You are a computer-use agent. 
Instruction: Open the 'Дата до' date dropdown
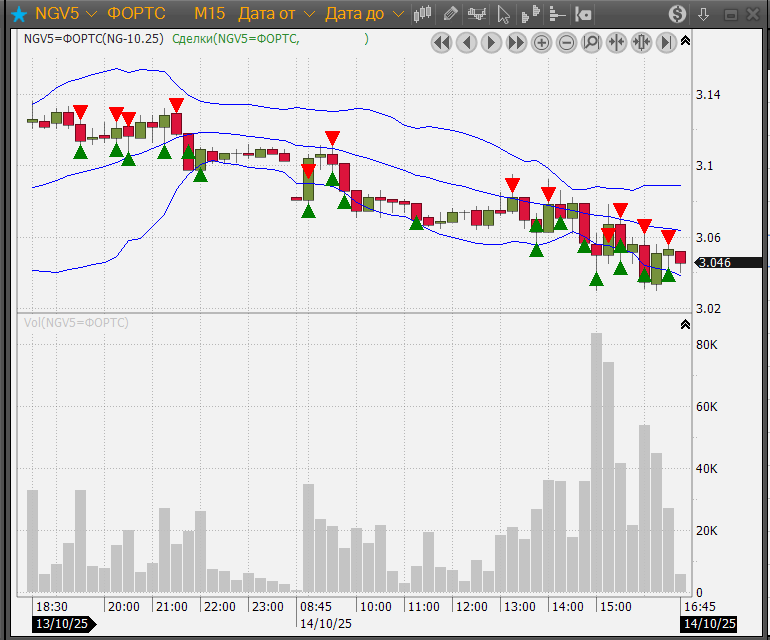point(364,14)
